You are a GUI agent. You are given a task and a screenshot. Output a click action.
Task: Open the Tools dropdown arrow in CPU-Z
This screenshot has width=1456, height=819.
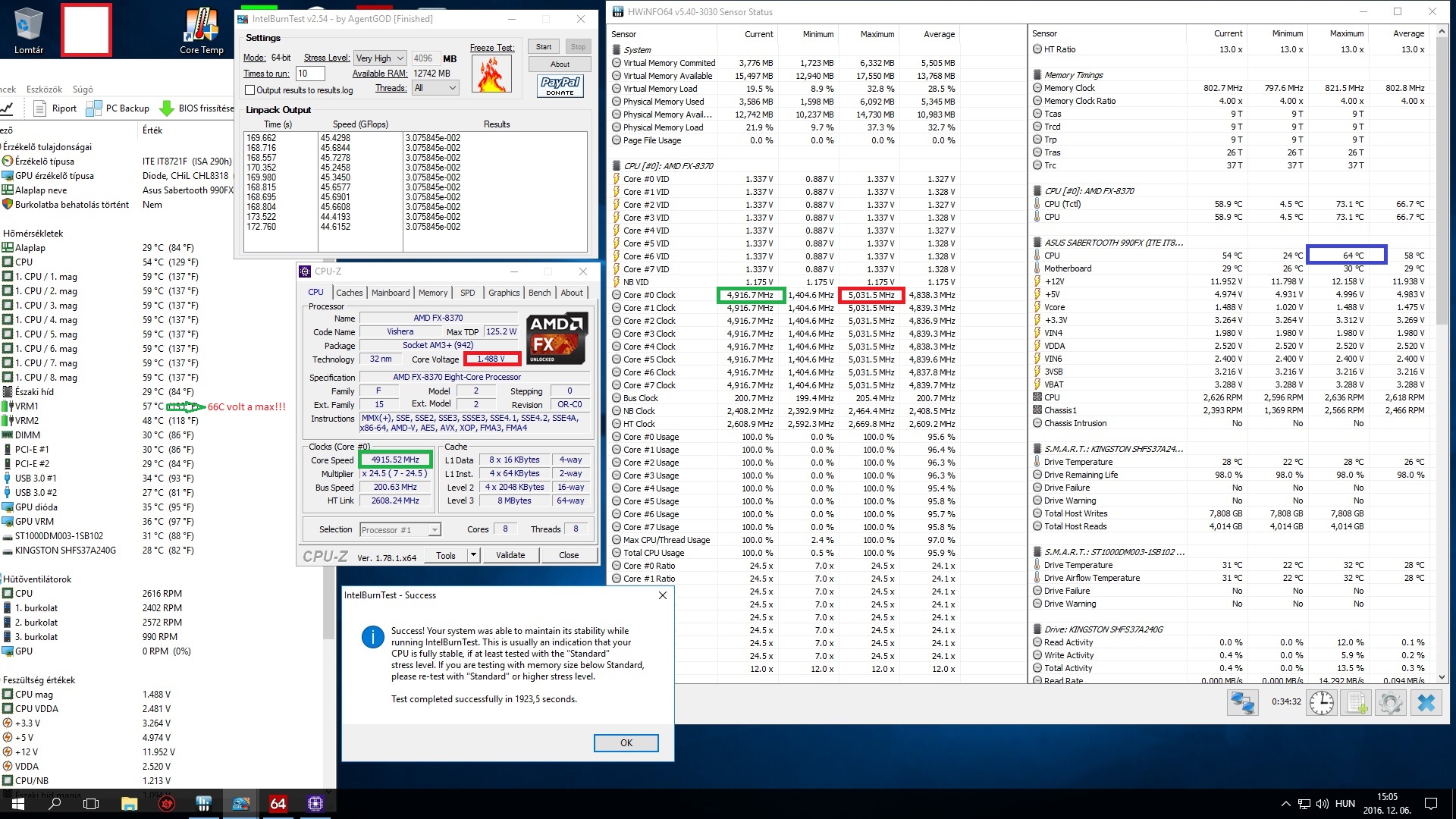[x=474, y=555]
